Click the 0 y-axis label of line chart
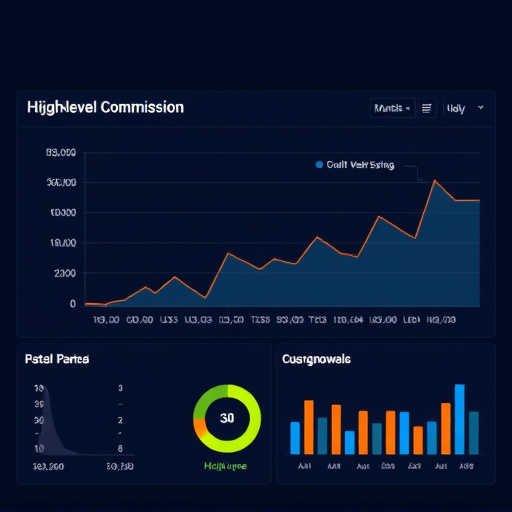The image size is (512, 512). (x=73, y=304)
